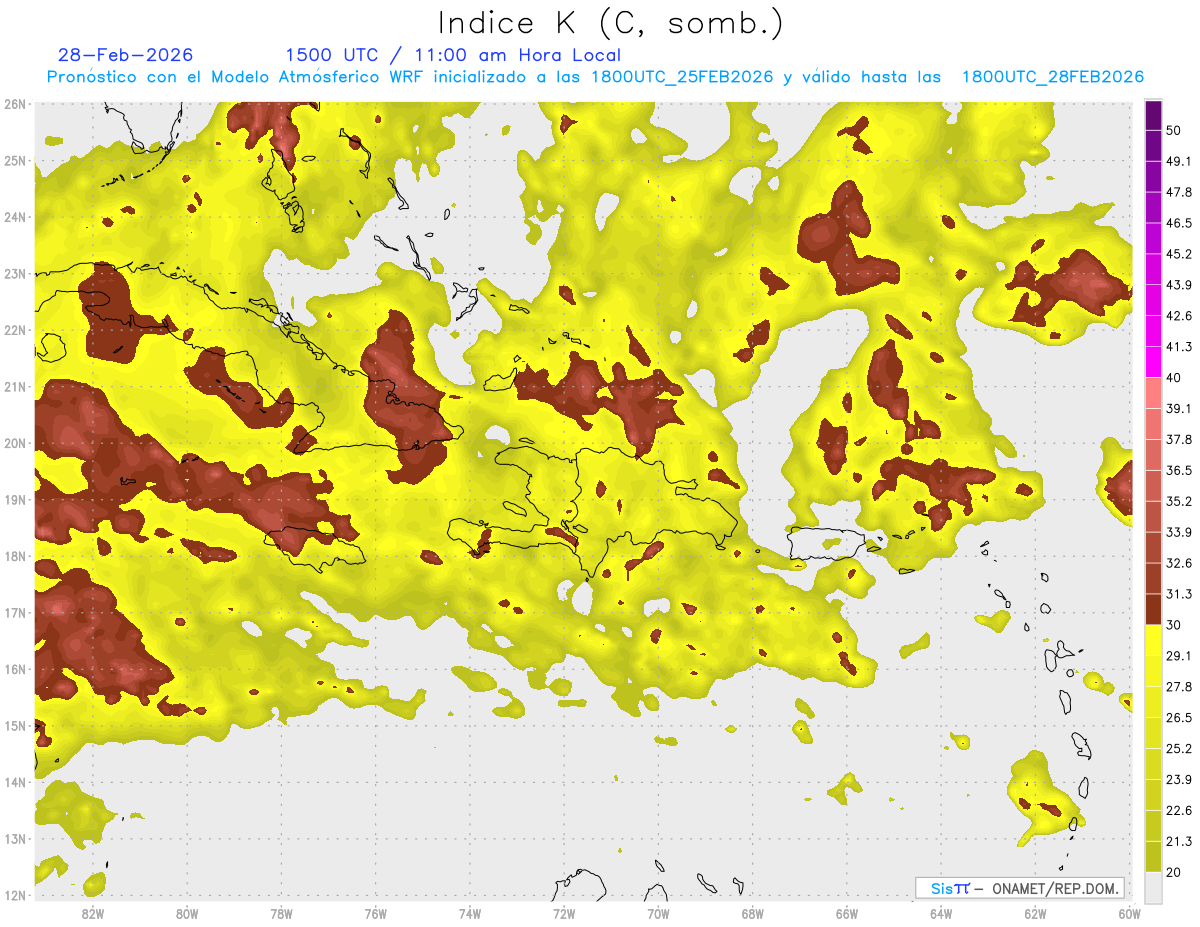
Task: Click the '26.5' colorbar label
Action: tap(1178, 718)
